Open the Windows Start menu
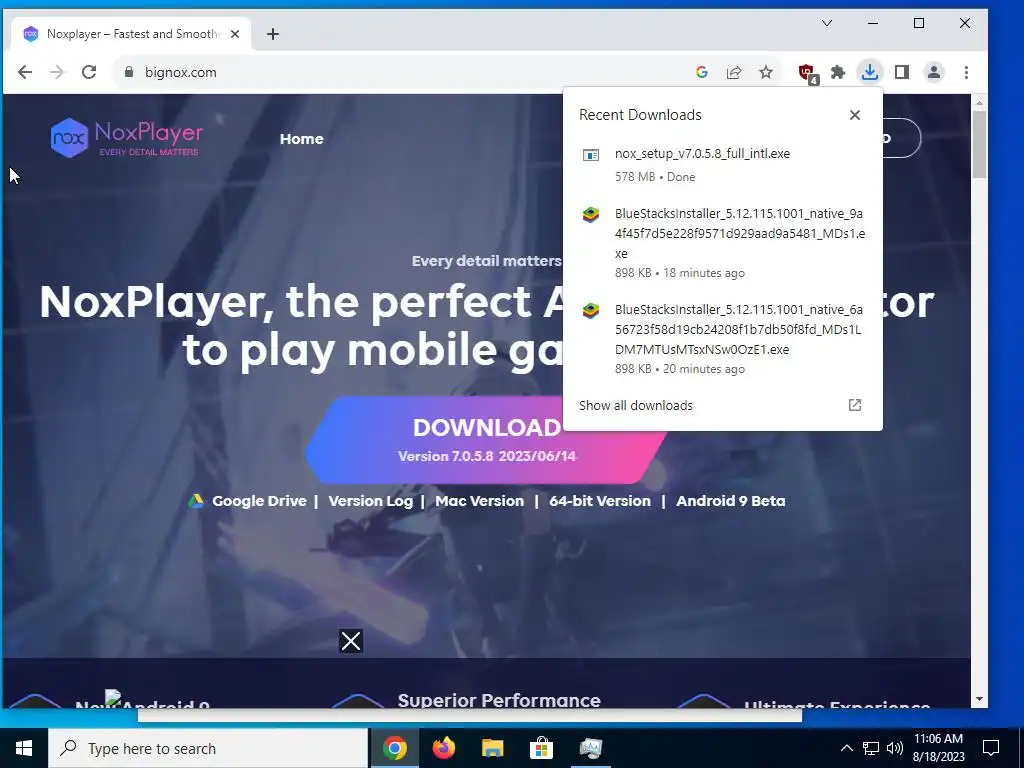 point(24,748)
